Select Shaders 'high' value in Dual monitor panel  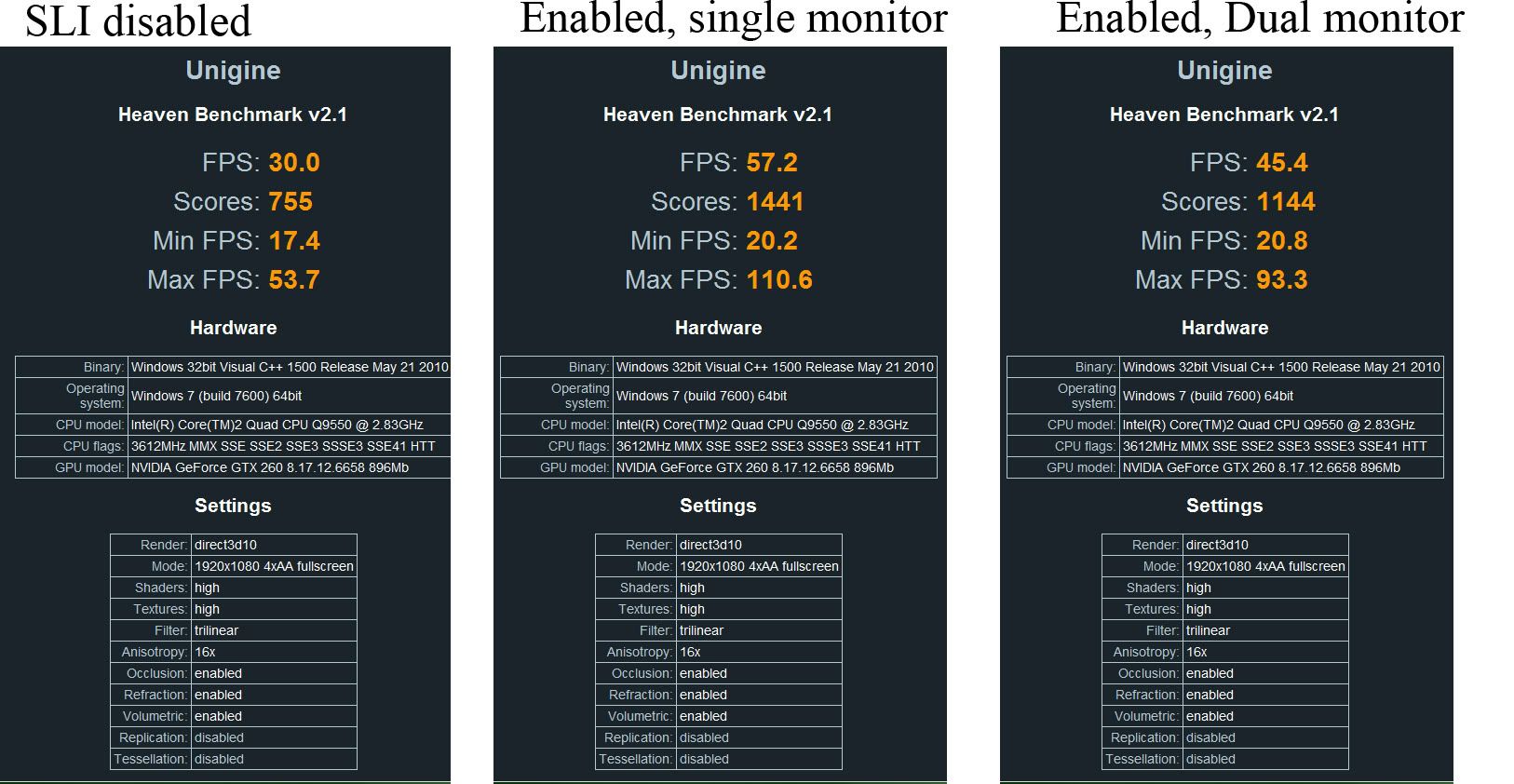[x=1198, y=588]
